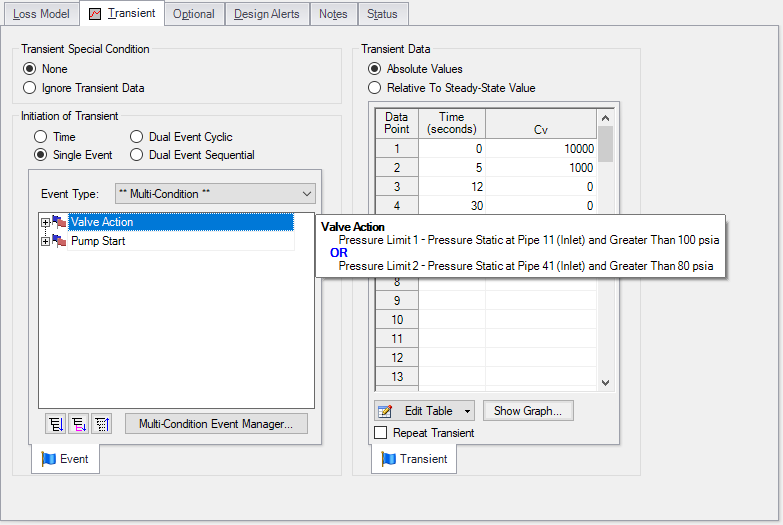Click the Edit Table pencil icon
Viewport: 783px width, 525px height.
click(x=385, y=411)
